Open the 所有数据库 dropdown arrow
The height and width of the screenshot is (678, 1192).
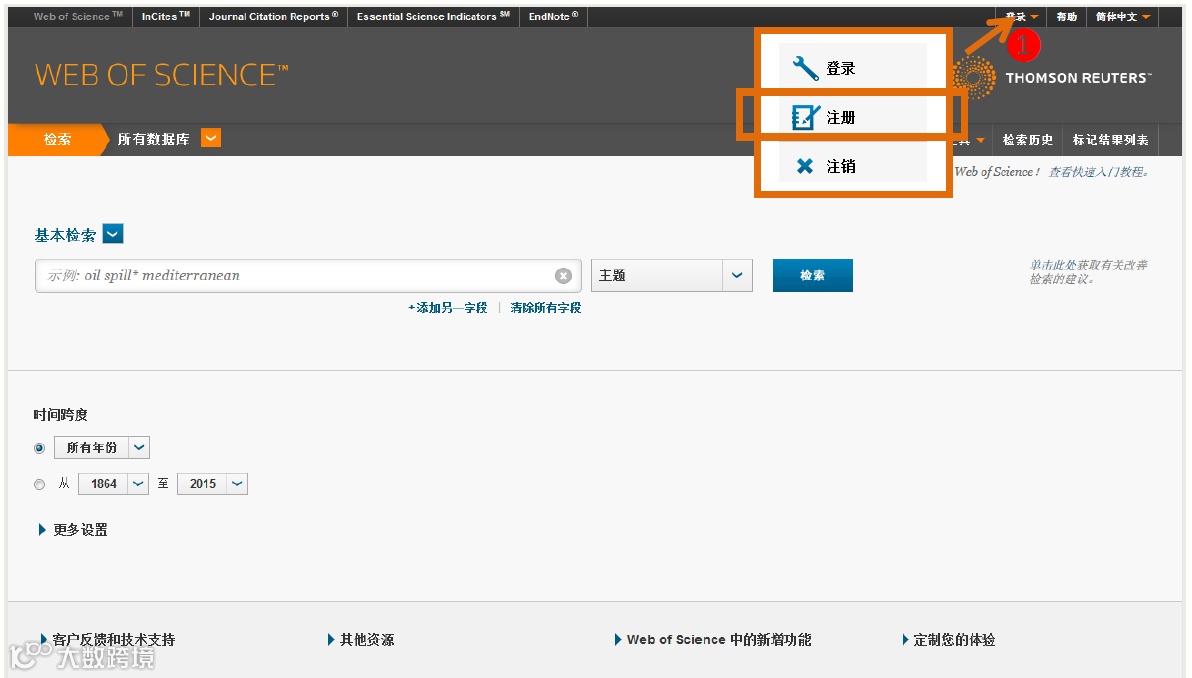point(211,138)
